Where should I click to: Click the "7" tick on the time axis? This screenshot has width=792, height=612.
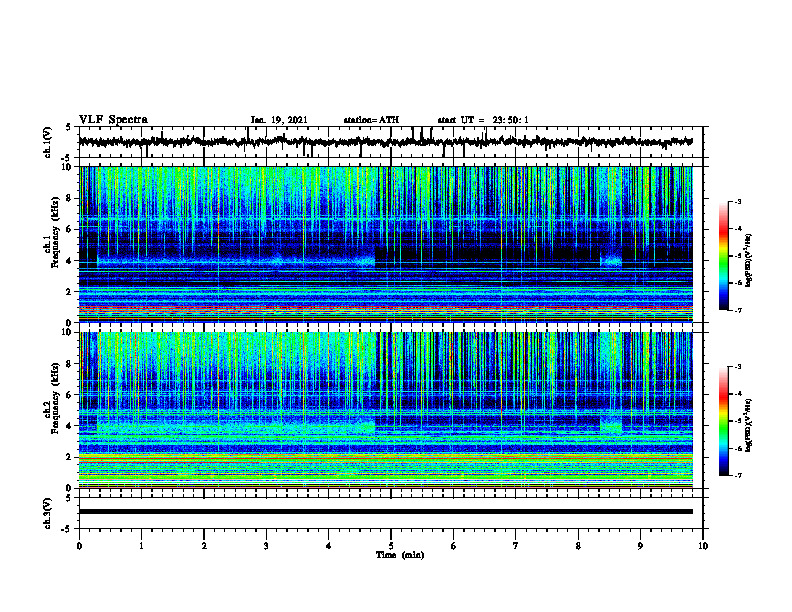[x=516, y=546]
